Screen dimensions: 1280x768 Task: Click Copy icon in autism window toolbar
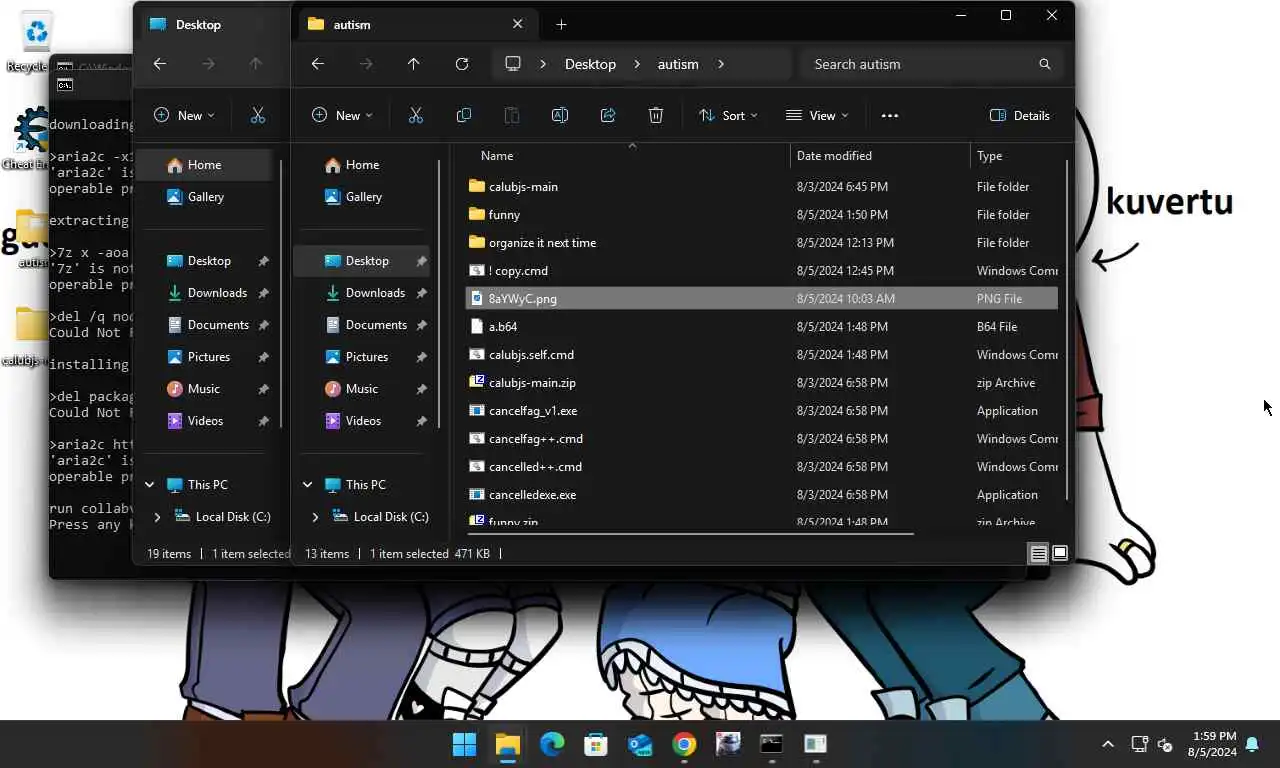tap(464, 116)
